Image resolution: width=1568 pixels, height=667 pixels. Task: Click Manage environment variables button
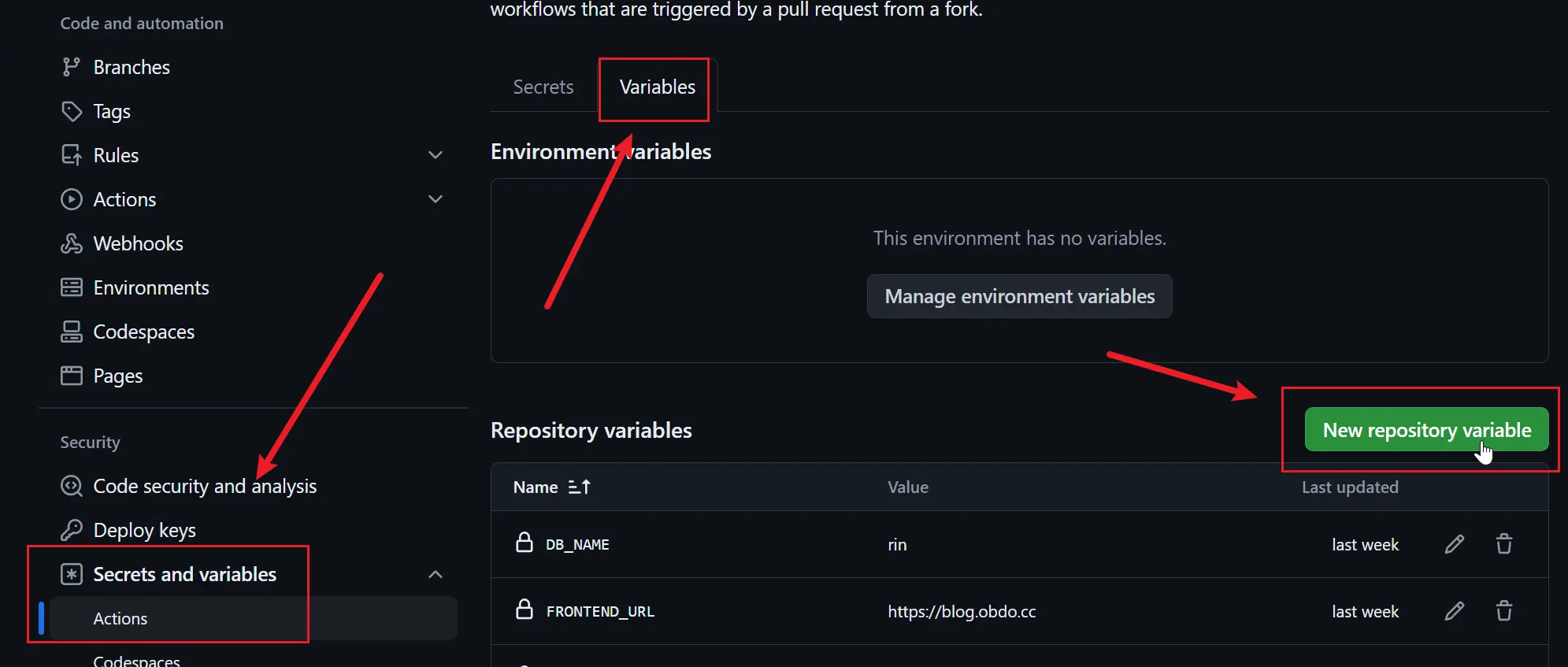click(x=1019, y=297)
